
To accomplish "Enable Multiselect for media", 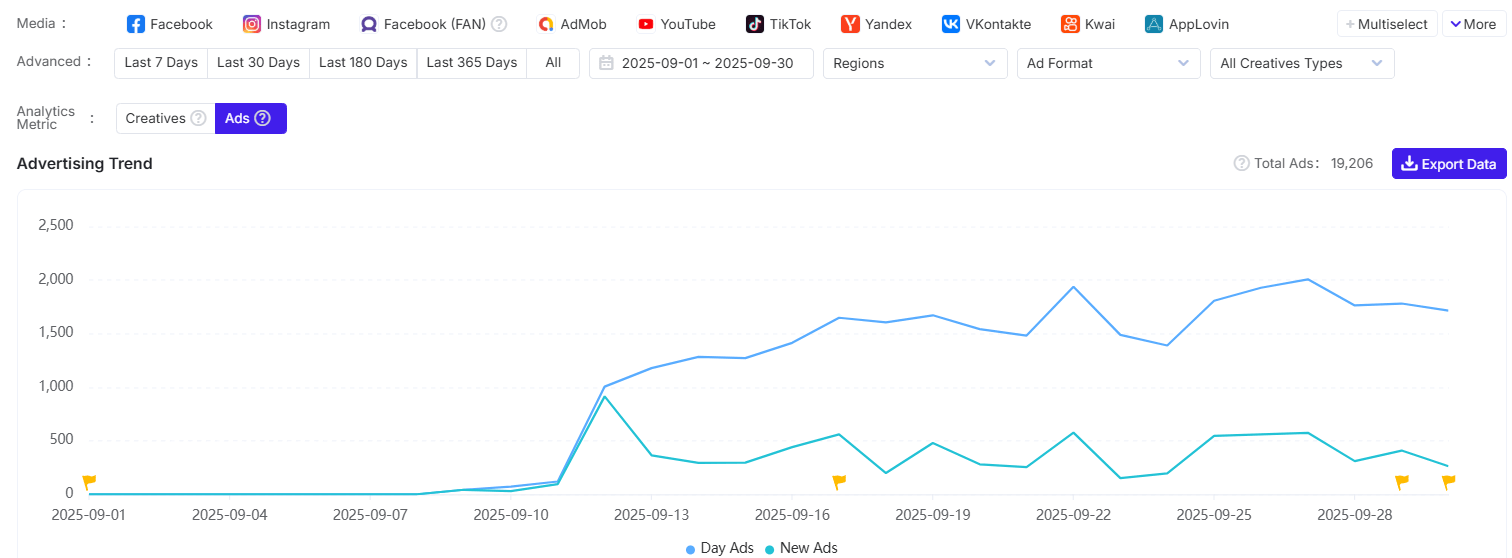I will pyautogui.click(x=1387, y=24).
